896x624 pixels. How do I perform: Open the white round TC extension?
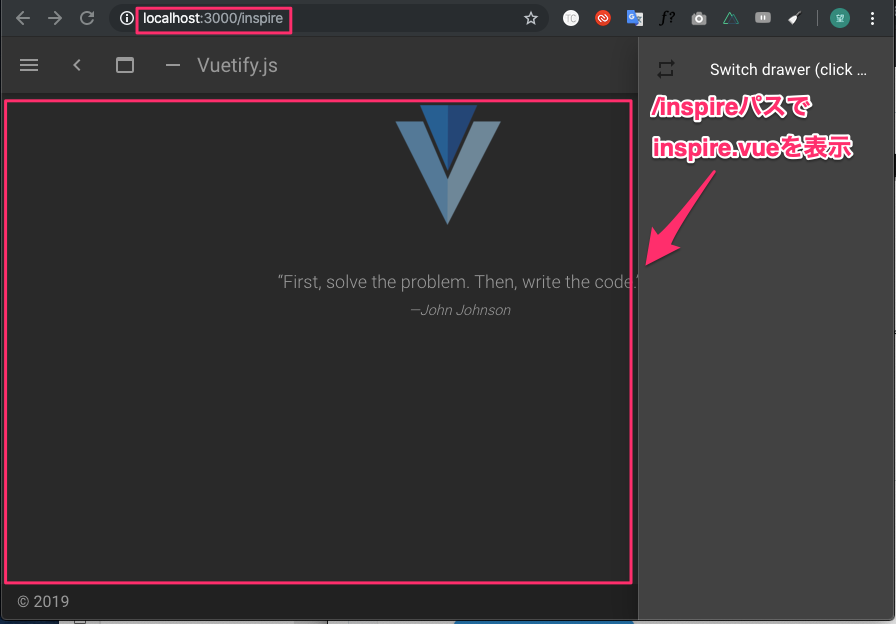point(571,18)
